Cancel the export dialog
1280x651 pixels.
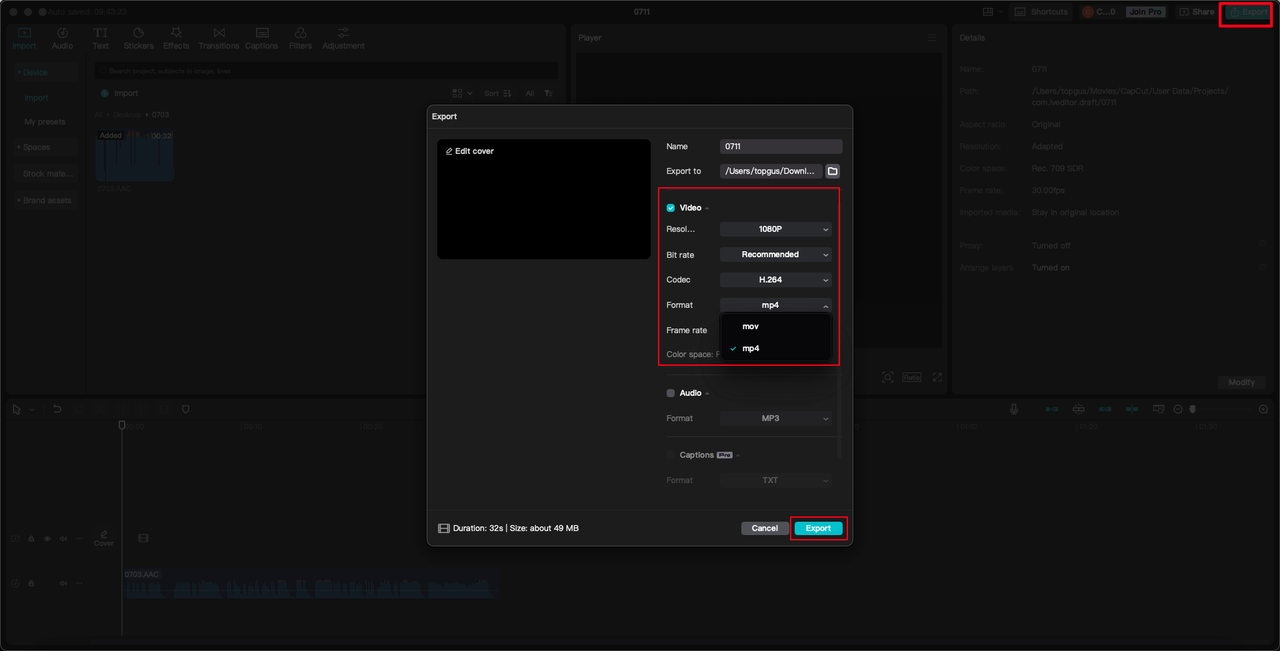pyautogui.click(x=765, y=528)
